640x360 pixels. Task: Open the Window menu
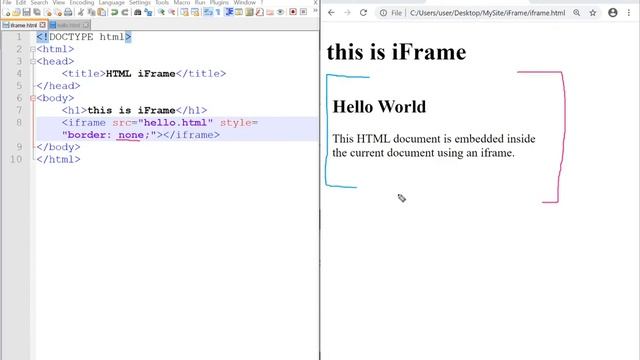[x=244, y=2]
